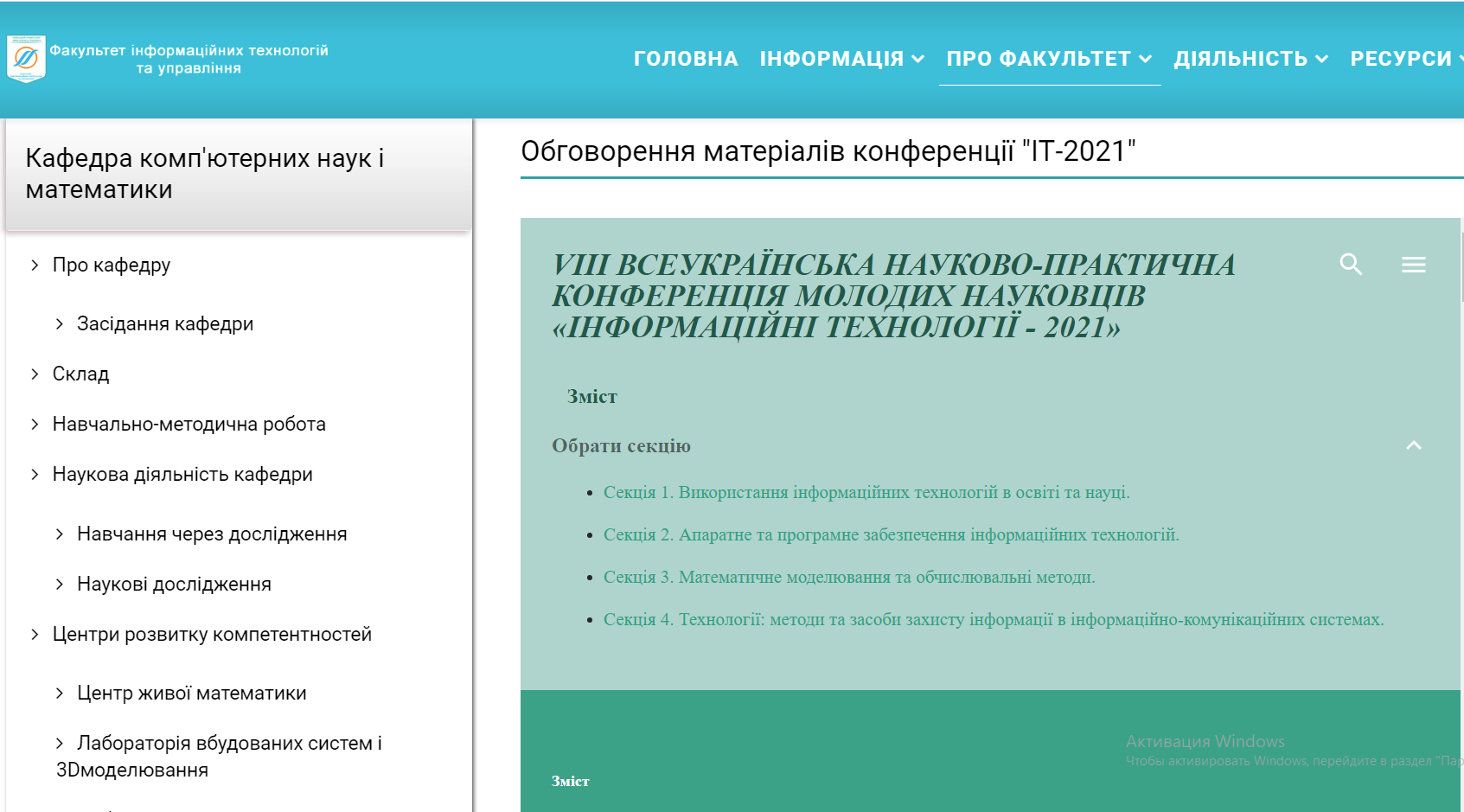Image resolution: width=1464 pixels, height=812 pixels.
Task: Select the РЕСУРСИ menu item
Action: 1404,57
